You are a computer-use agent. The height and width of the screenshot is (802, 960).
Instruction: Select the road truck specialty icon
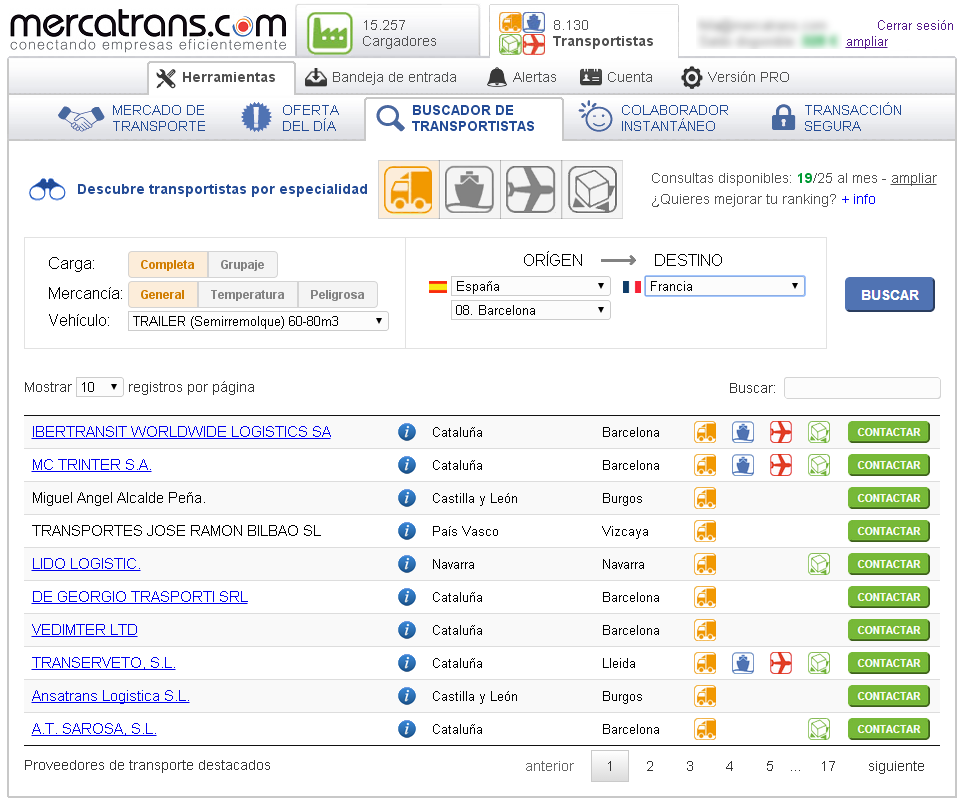(408, 189)
